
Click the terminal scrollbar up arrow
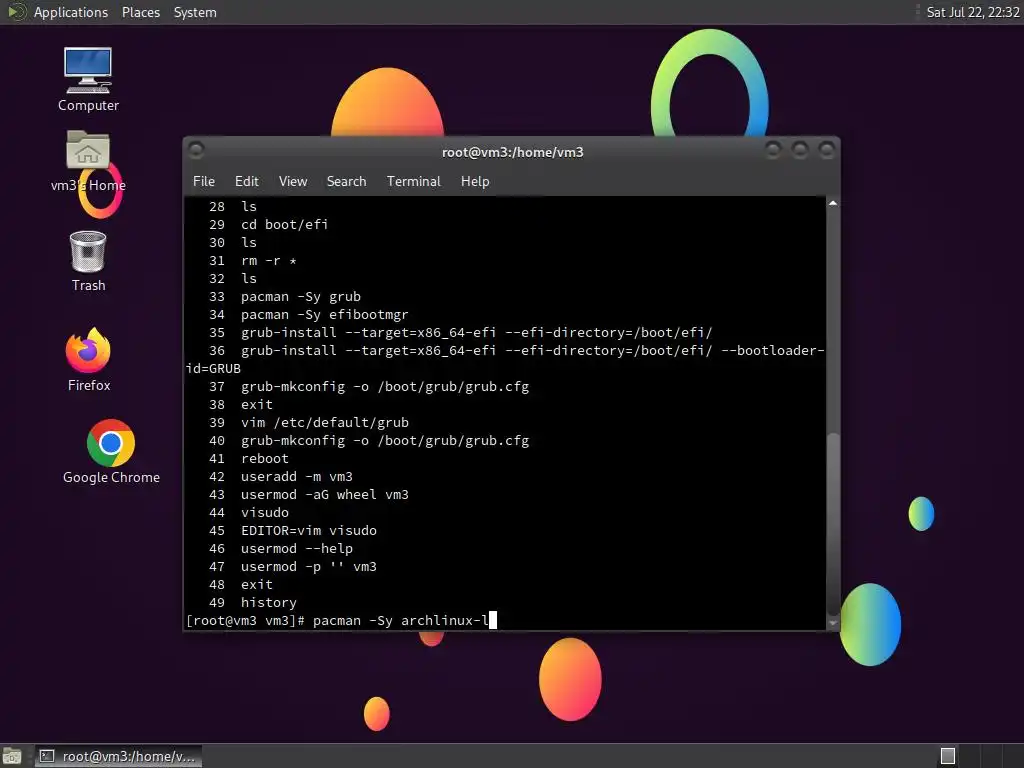pyautogui.click(x=833, y=204)
